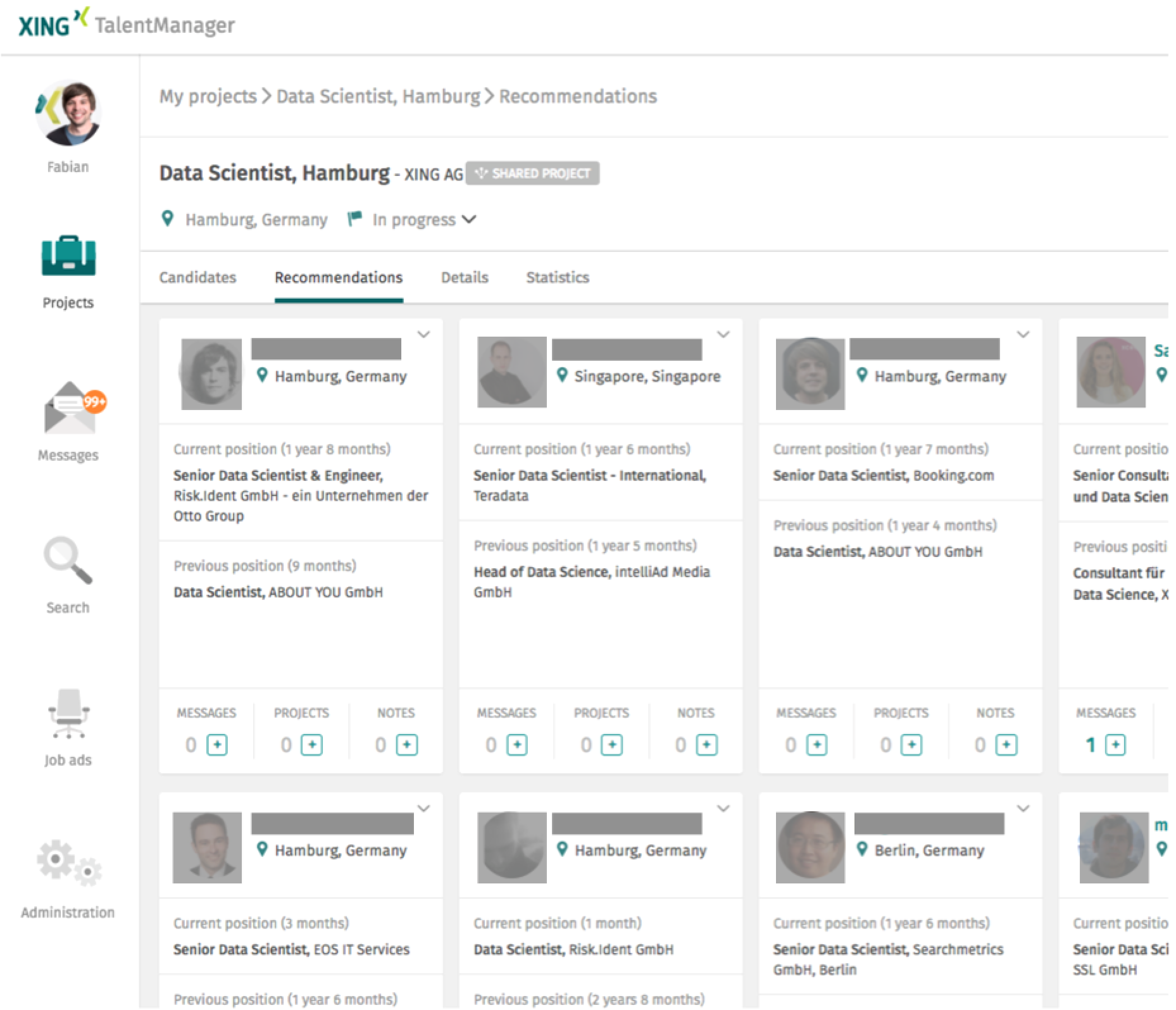1176x1010 pixels.
Task: Add note for Risk.Ident Senior Data Scientist & Engineer card
Action: [406, 745]
